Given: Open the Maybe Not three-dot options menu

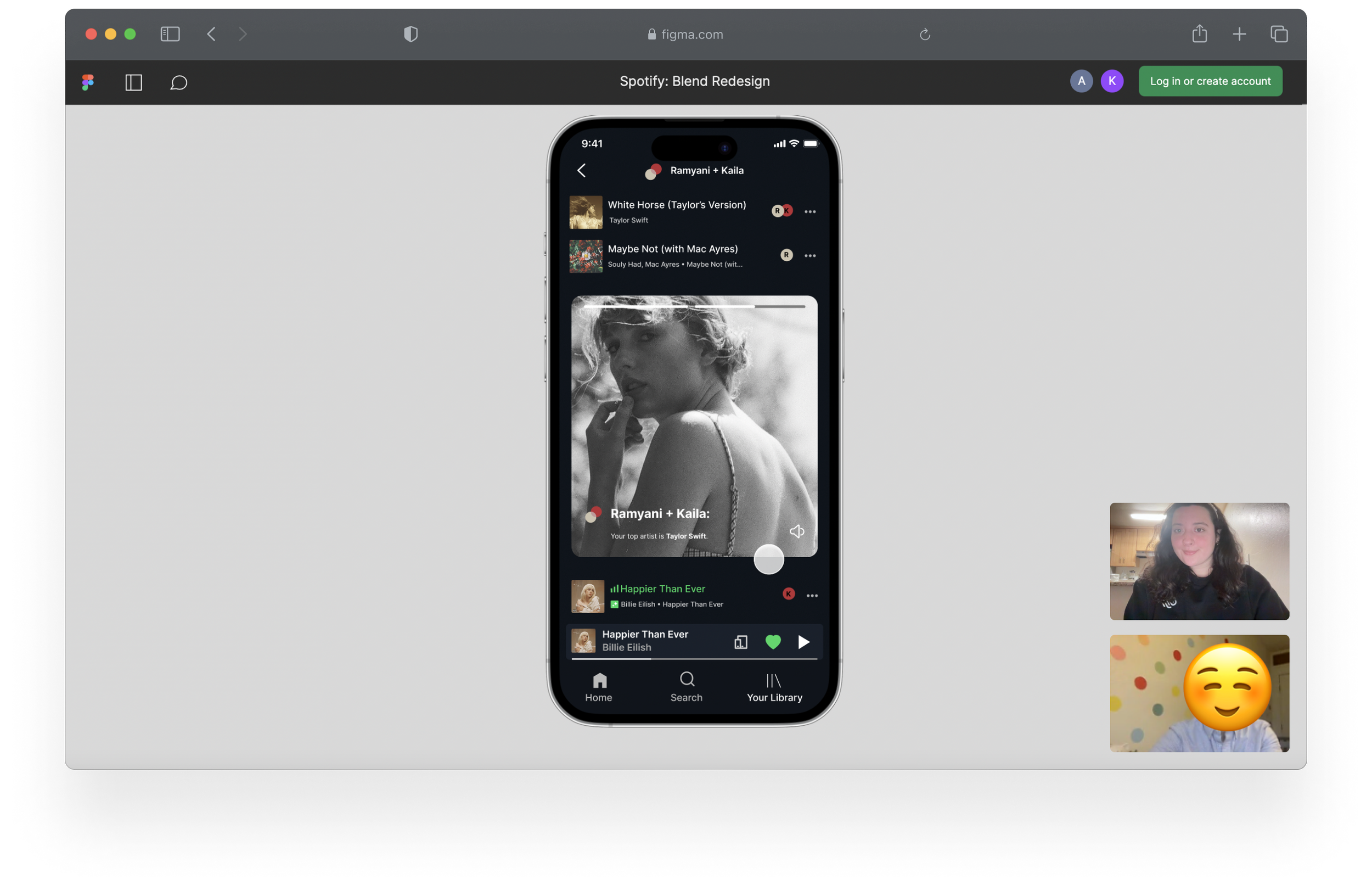Looking at the screenshot, I should pyautogui.click(x=810, y=255).
